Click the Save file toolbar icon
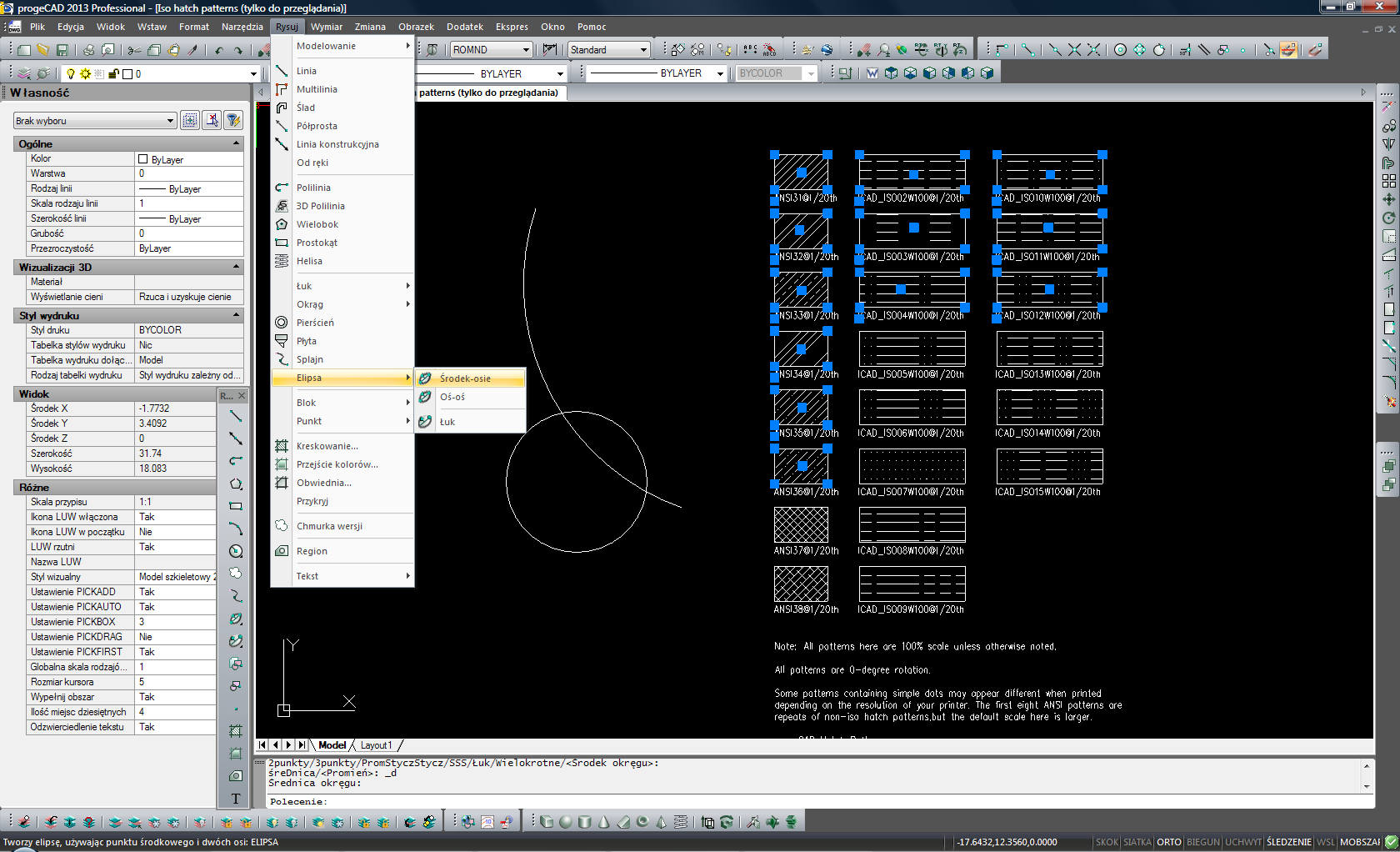Screen dimensions: 1400x852 [62, 50]
